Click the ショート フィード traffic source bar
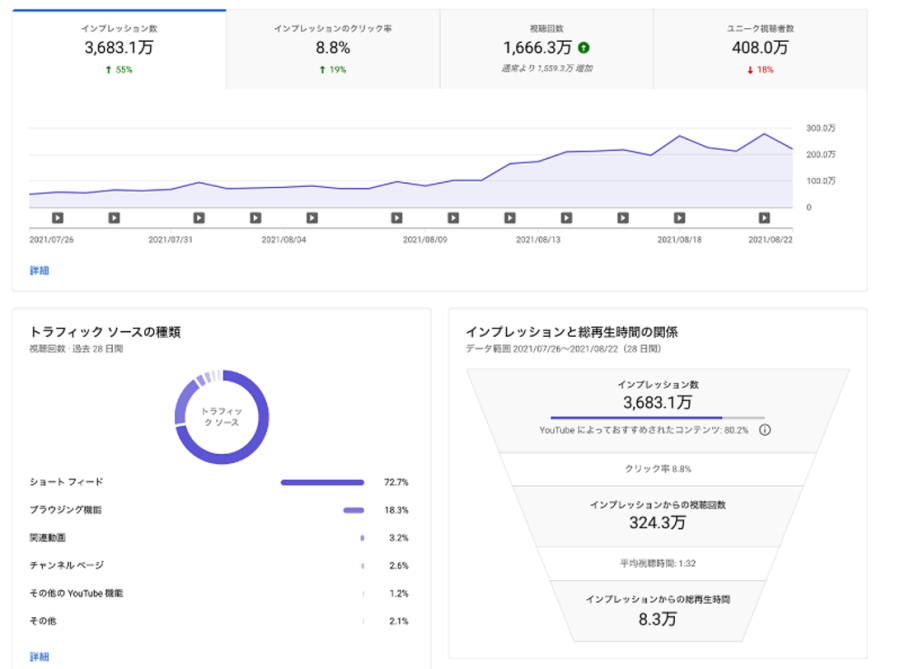This screenshot has height=669, width=900. (321, 482)
